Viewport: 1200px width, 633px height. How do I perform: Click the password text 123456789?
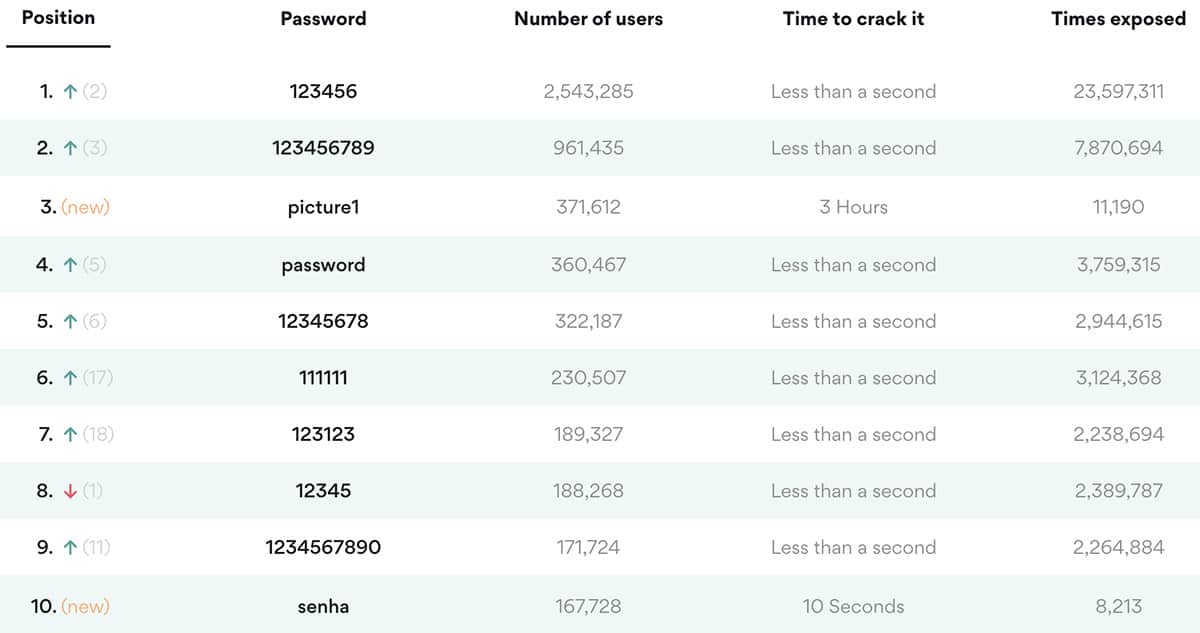tap(323, 148)
